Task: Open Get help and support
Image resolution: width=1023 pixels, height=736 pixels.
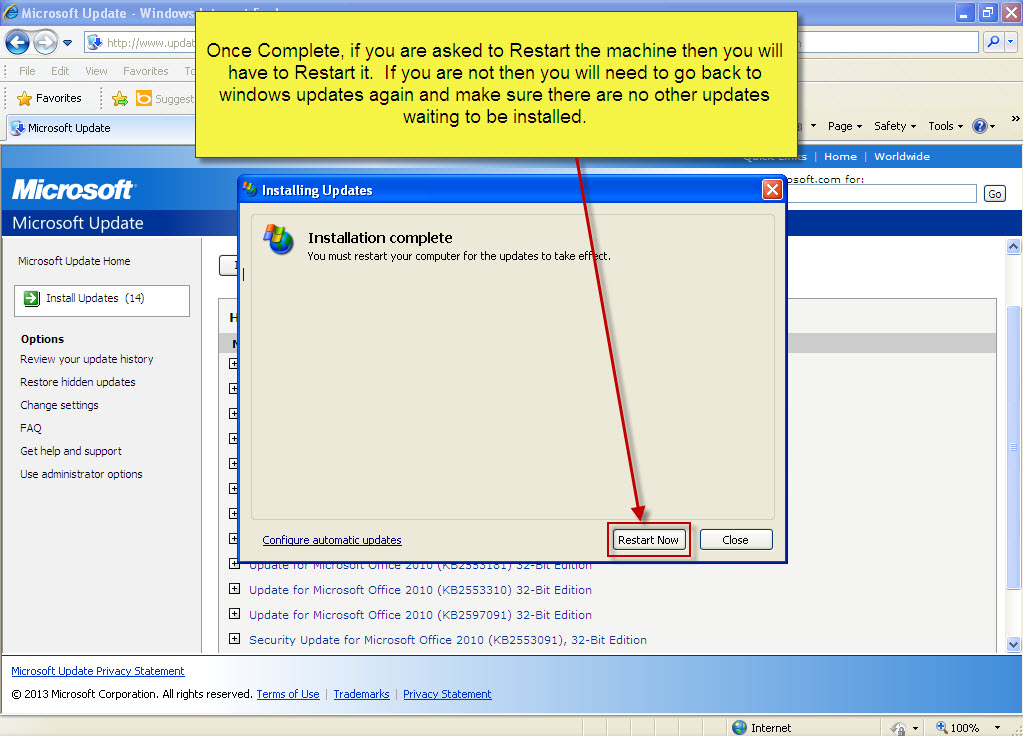Action: [x=70, y=451]
